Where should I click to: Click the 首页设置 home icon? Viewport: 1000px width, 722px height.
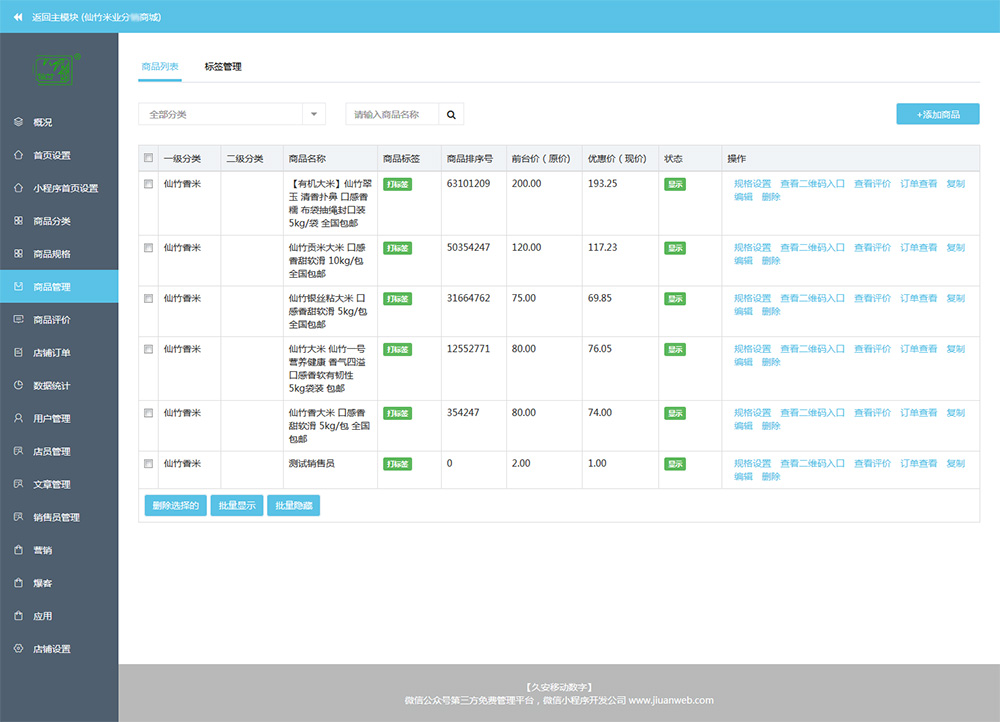(18, 155)
